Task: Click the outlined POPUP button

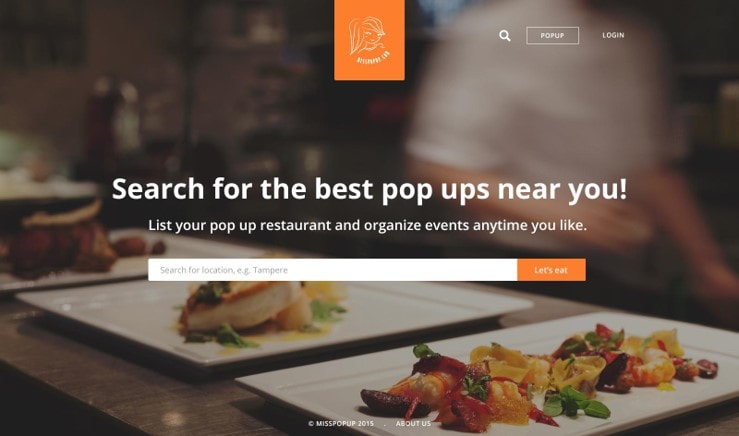Action: [x=552, y=35]
